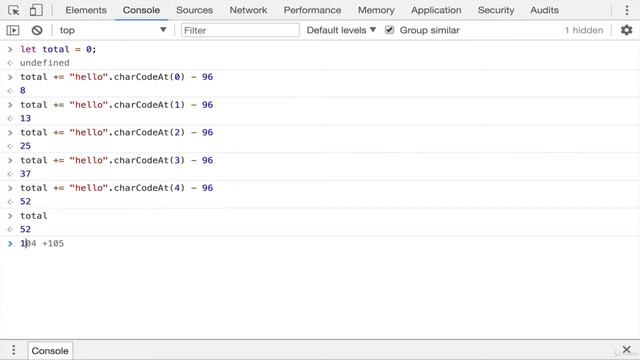Click the result value 8

pos(23,91)
